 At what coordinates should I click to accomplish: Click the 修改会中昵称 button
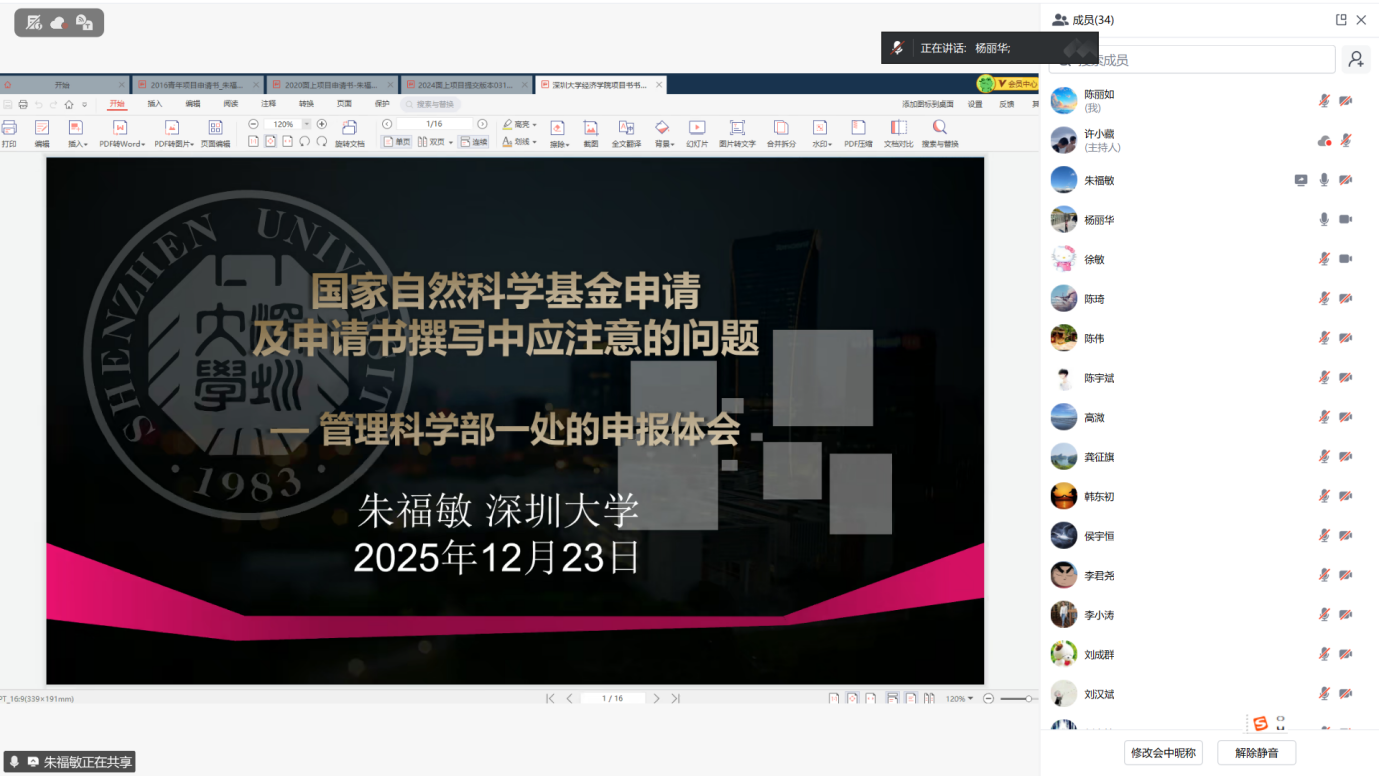1163,753
